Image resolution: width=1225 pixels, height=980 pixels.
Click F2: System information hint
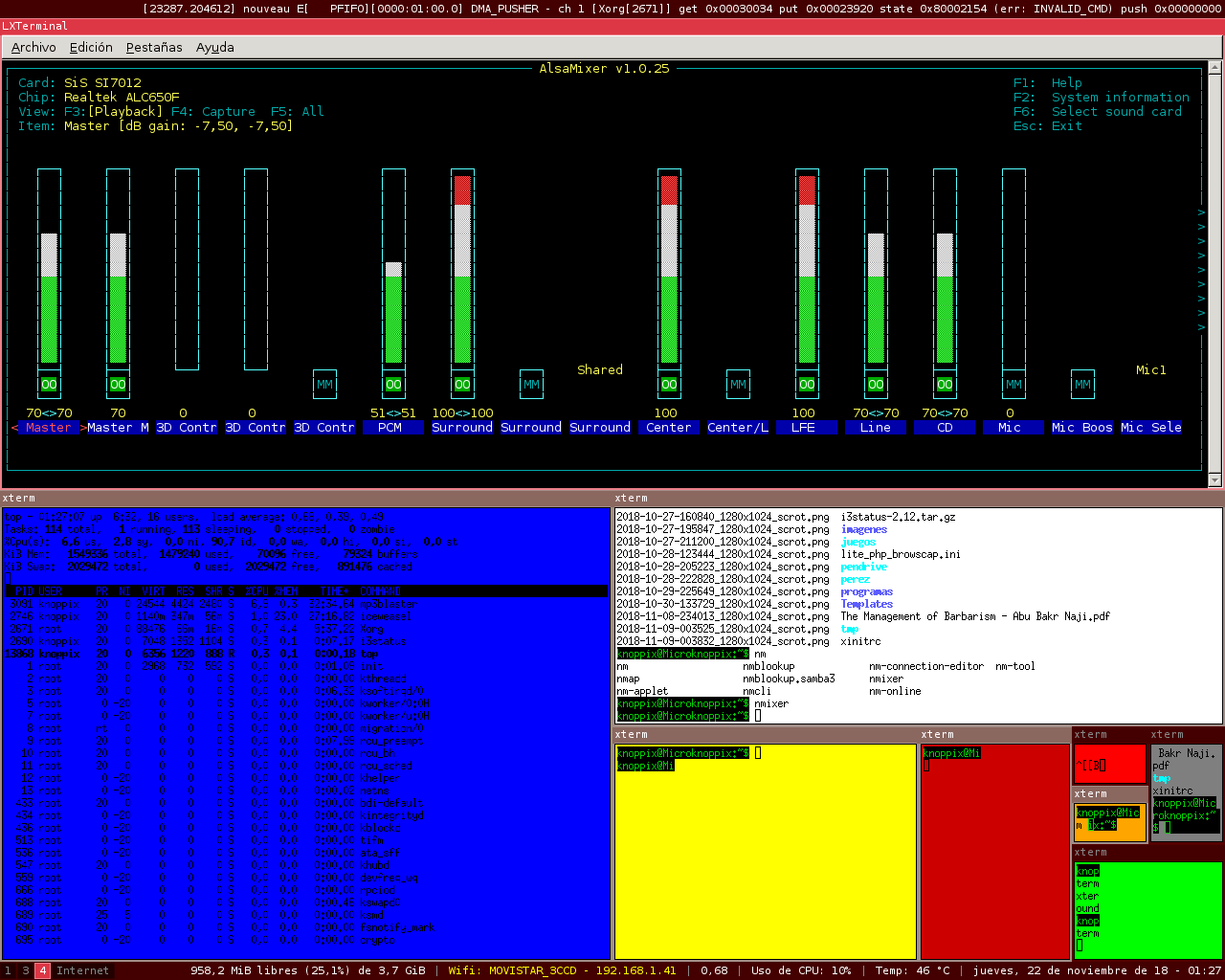tap(1102, 98)
